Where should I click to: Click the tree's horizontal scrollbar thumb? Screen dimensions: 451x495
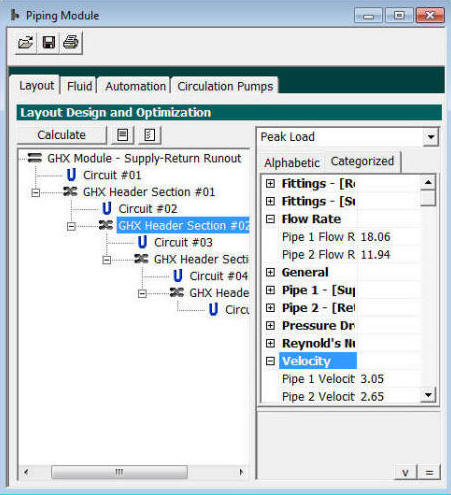tap(119, 472)
